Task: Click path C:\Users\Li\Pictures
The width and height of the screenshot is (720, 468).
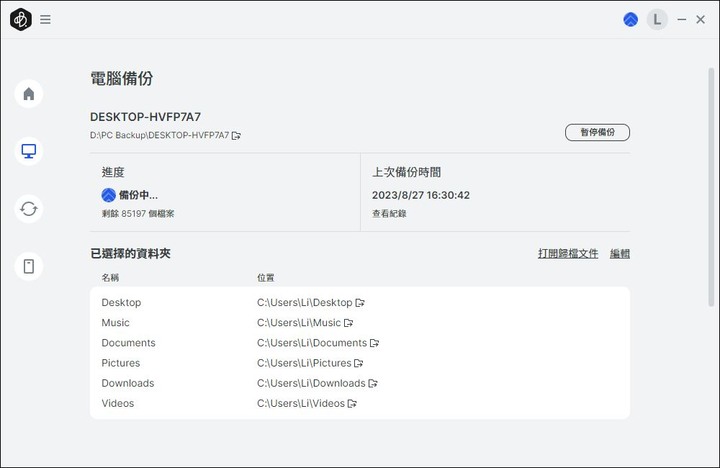Action: (x=304, y=363)
